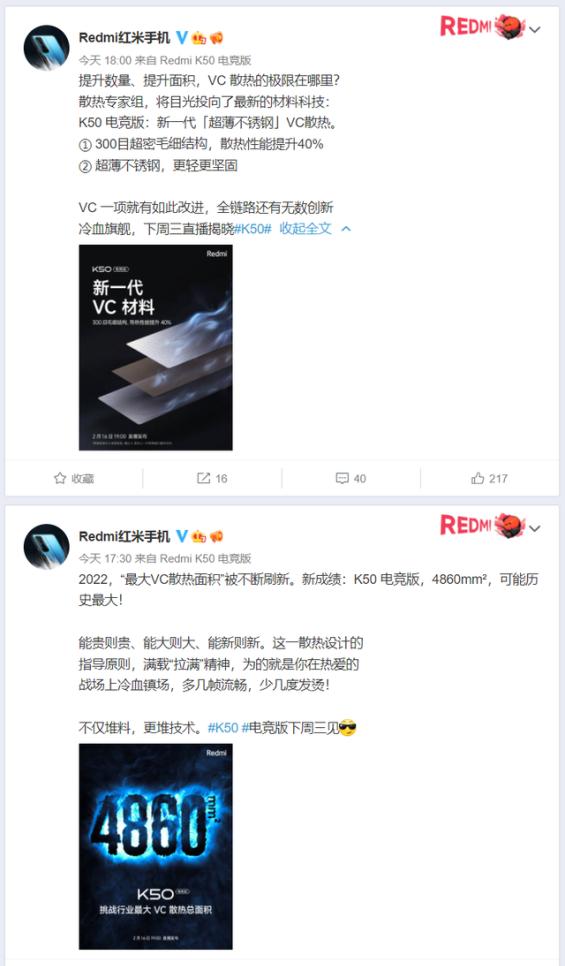
Task: Collapse full text via 收起全文
Action: [x=306, y=229]
